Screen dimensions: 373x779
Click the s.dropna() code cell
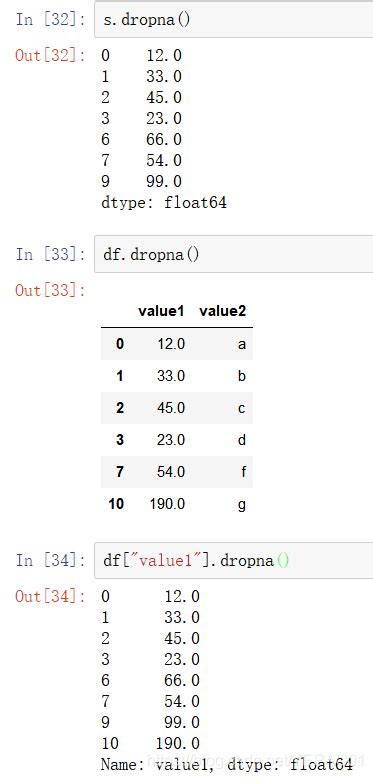click(233, 20)
